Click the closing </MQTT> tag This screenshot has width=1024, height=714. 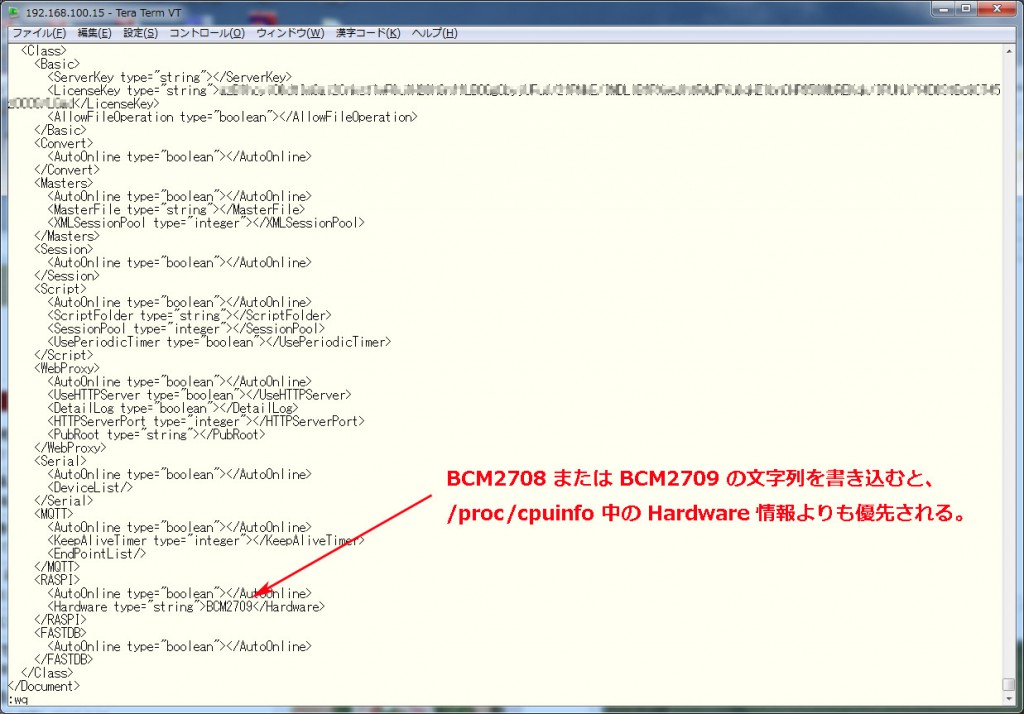[x=57, y=567]
